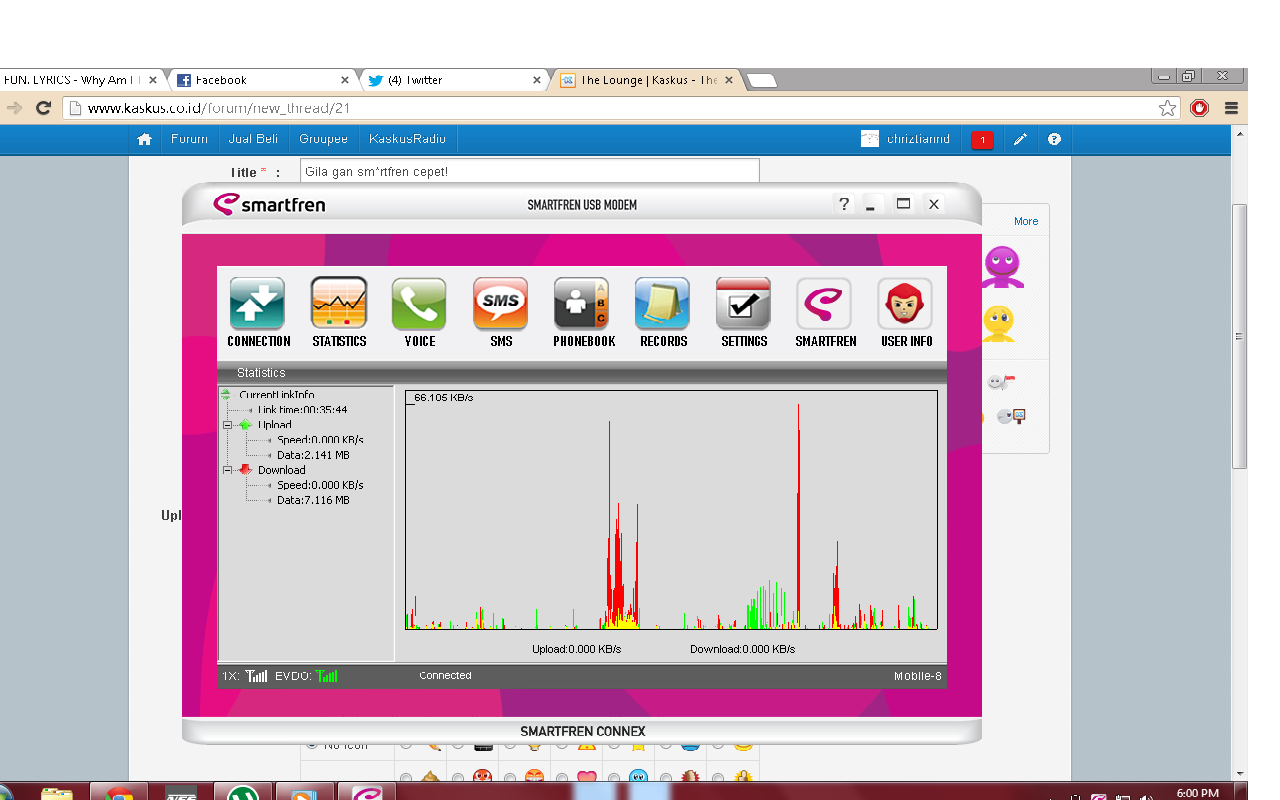Click the modem window help question mark
The width and height of the screenshot is (1280, 800).
[844, 204]
